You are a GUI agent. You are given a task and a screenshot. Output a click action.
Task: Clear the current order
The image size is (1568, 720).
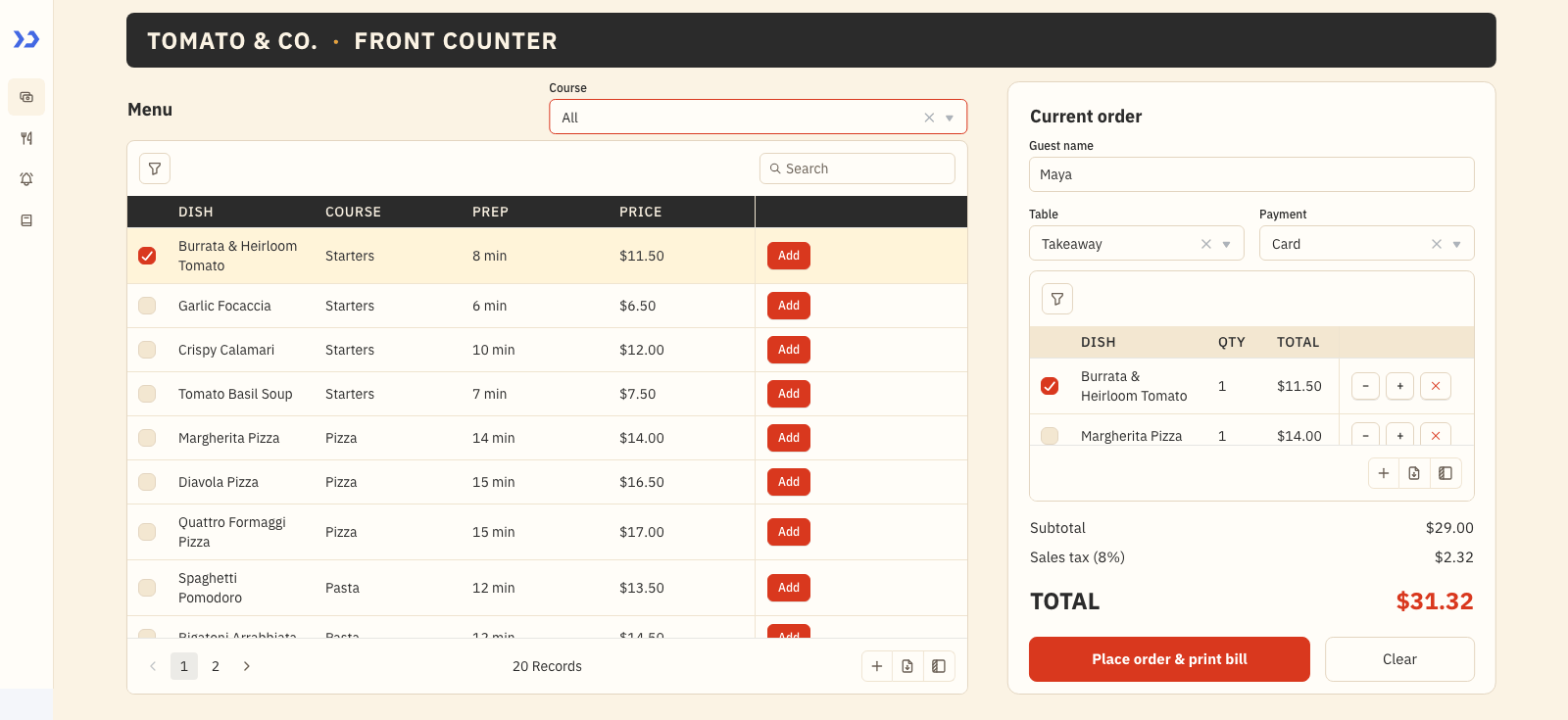1399,659
